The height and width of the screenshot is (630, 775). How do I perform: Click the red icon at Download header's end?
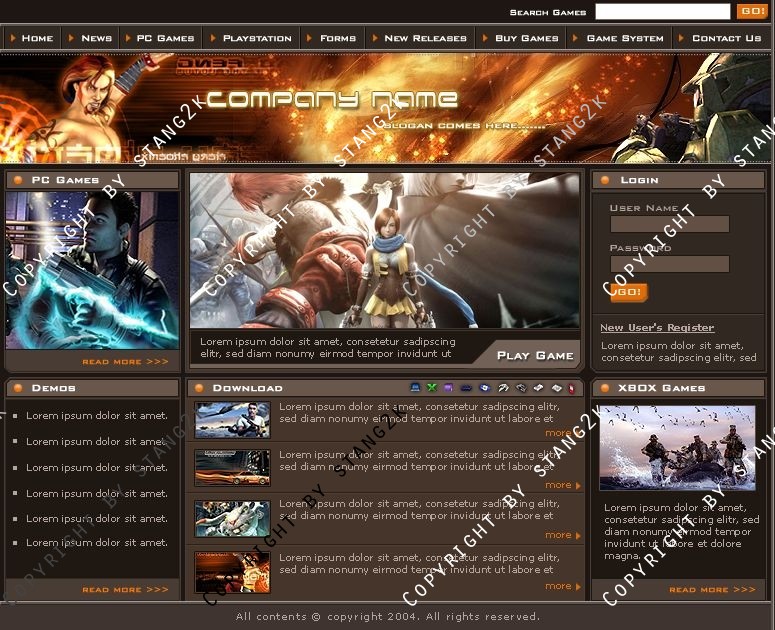tap(571, 388)
